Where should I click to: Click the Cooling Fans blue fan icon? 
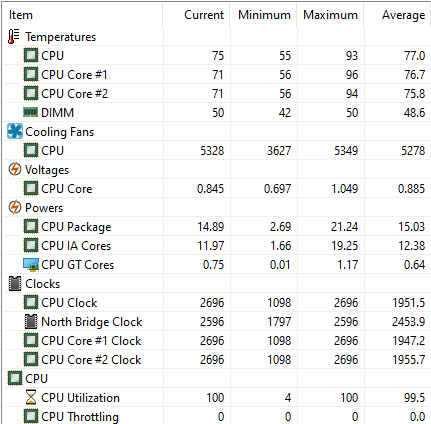pos(15,131)
